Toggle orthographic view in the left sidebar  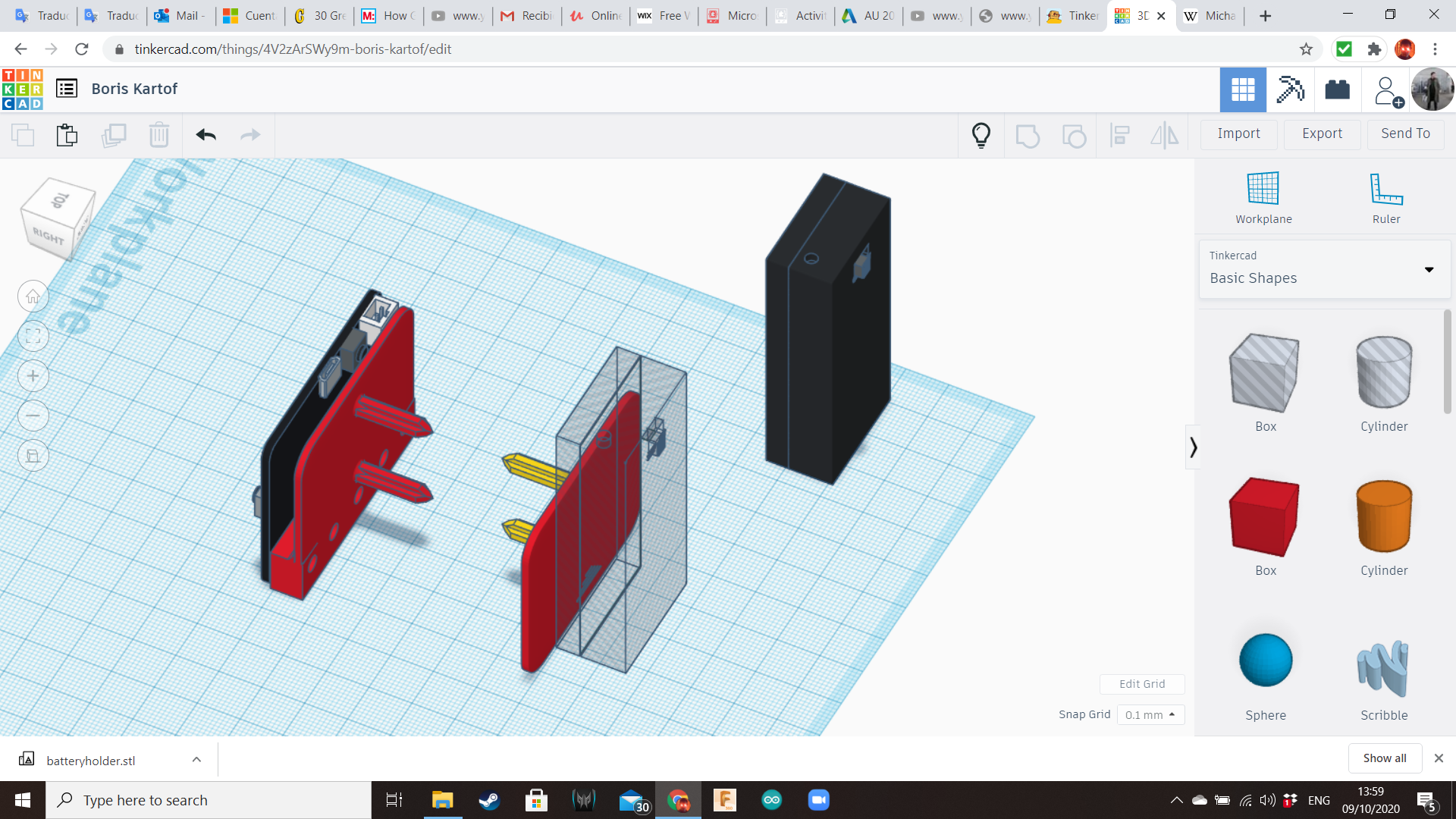pos(33,456)
